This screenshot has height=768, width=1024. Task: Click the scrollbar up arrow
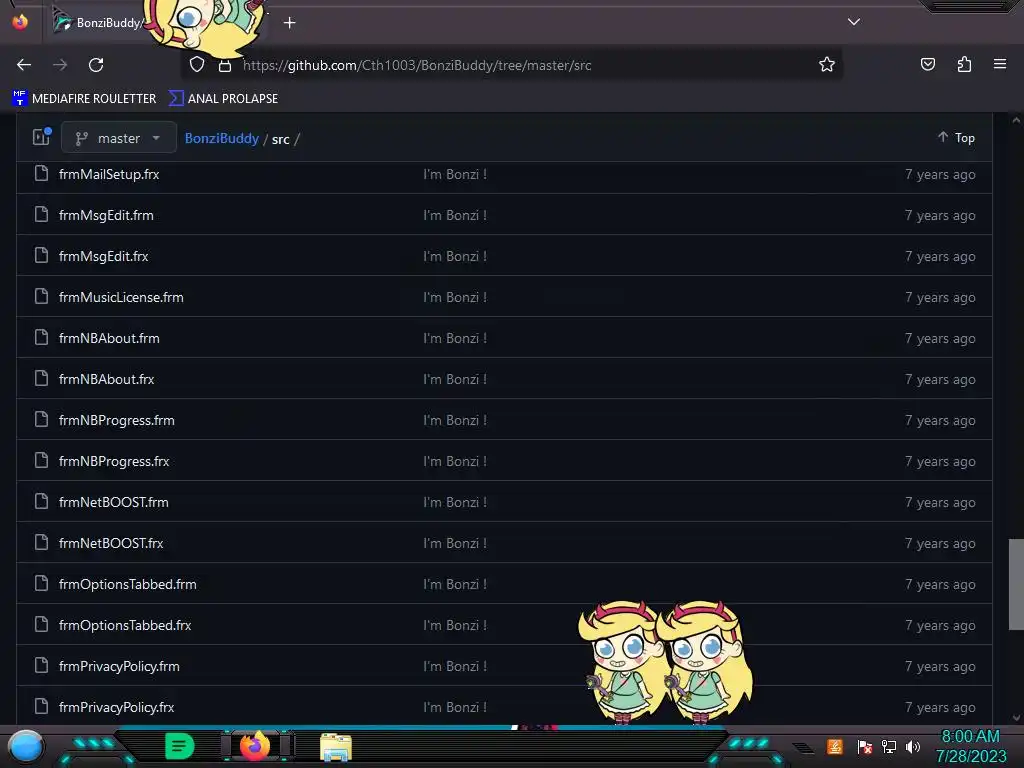(x=1016, y=120)
